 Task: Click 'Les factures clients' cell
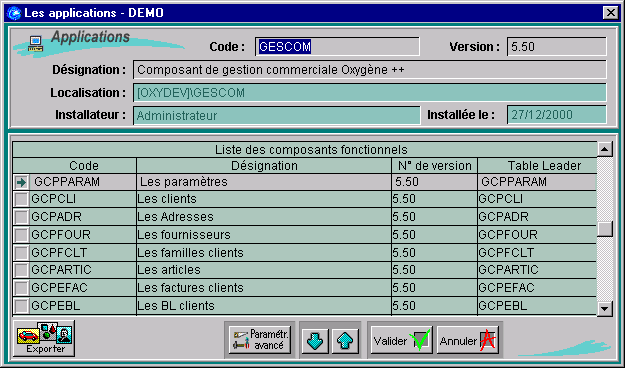click(x=264, y=287)
